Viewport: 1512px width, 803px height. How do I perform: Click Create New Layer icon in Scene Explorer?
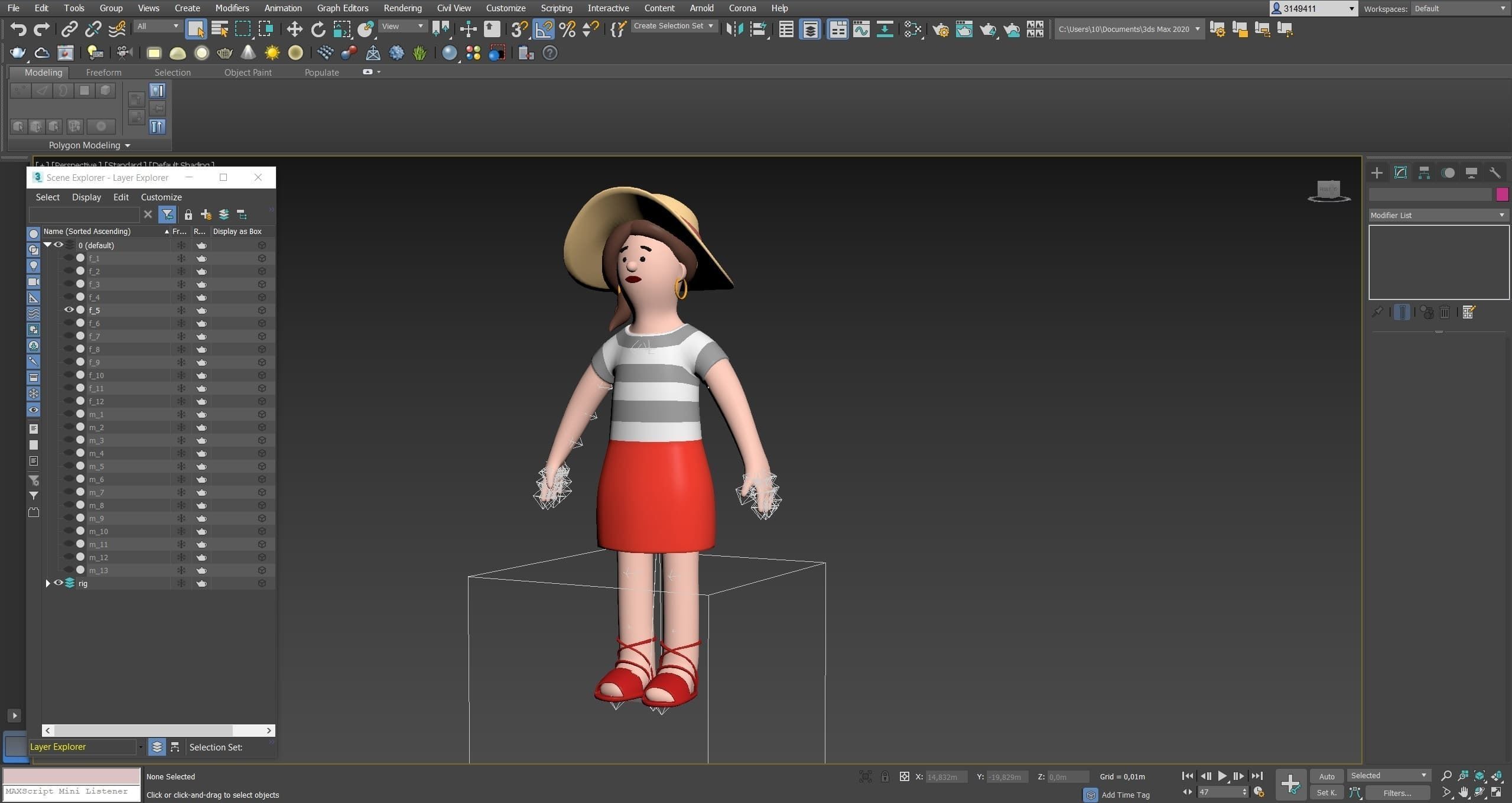(x=206, y=214)
